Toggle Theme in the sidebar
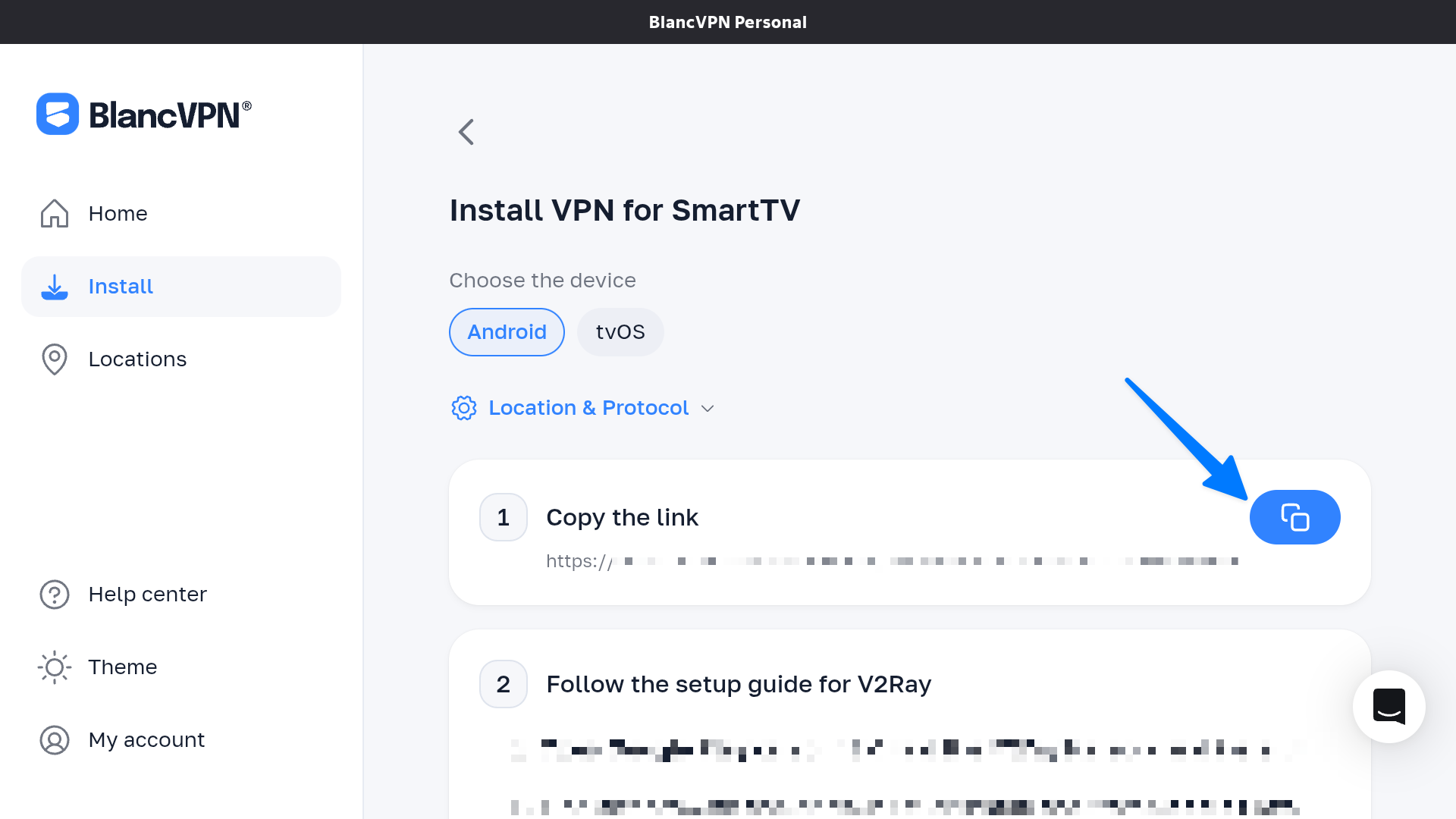 click(x=122, y=667)
